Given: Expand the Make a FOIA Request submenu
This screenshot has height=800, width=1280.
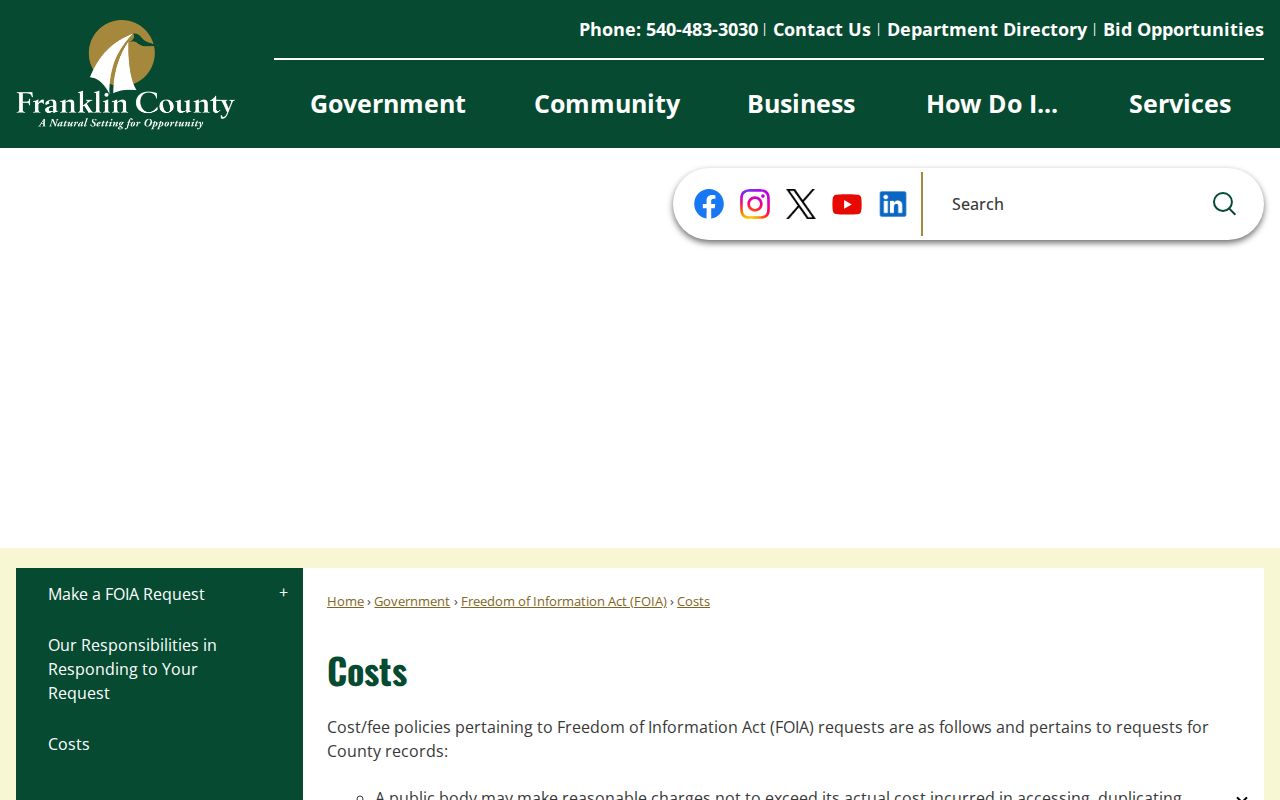Looking at the screenshot, I should point(283,593).
